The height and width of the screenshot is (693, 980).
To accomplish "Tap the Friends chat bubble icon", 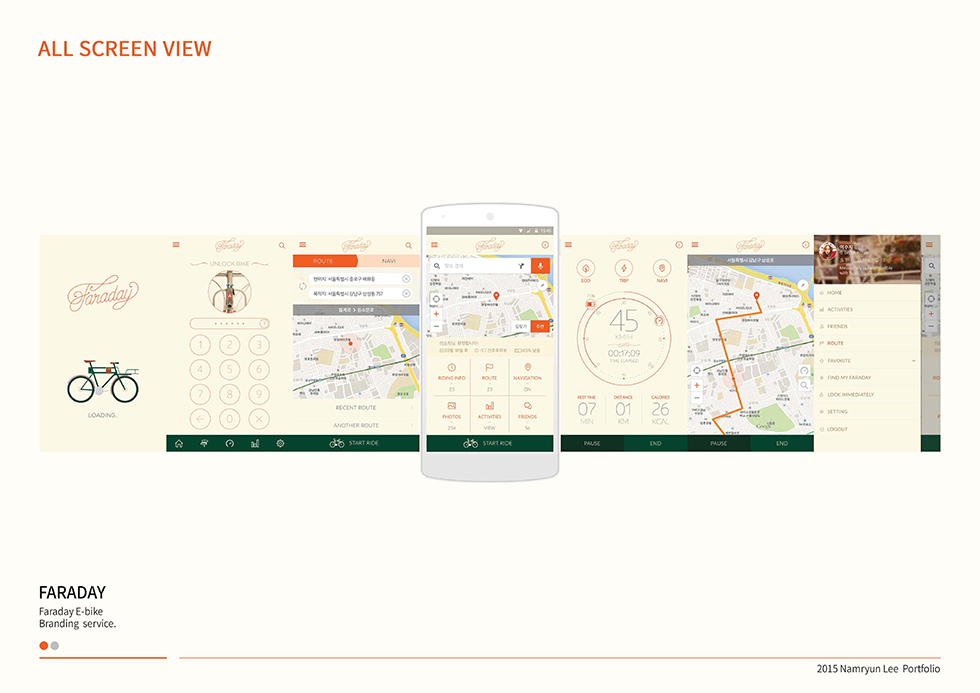I will click(x=527, y=405).
